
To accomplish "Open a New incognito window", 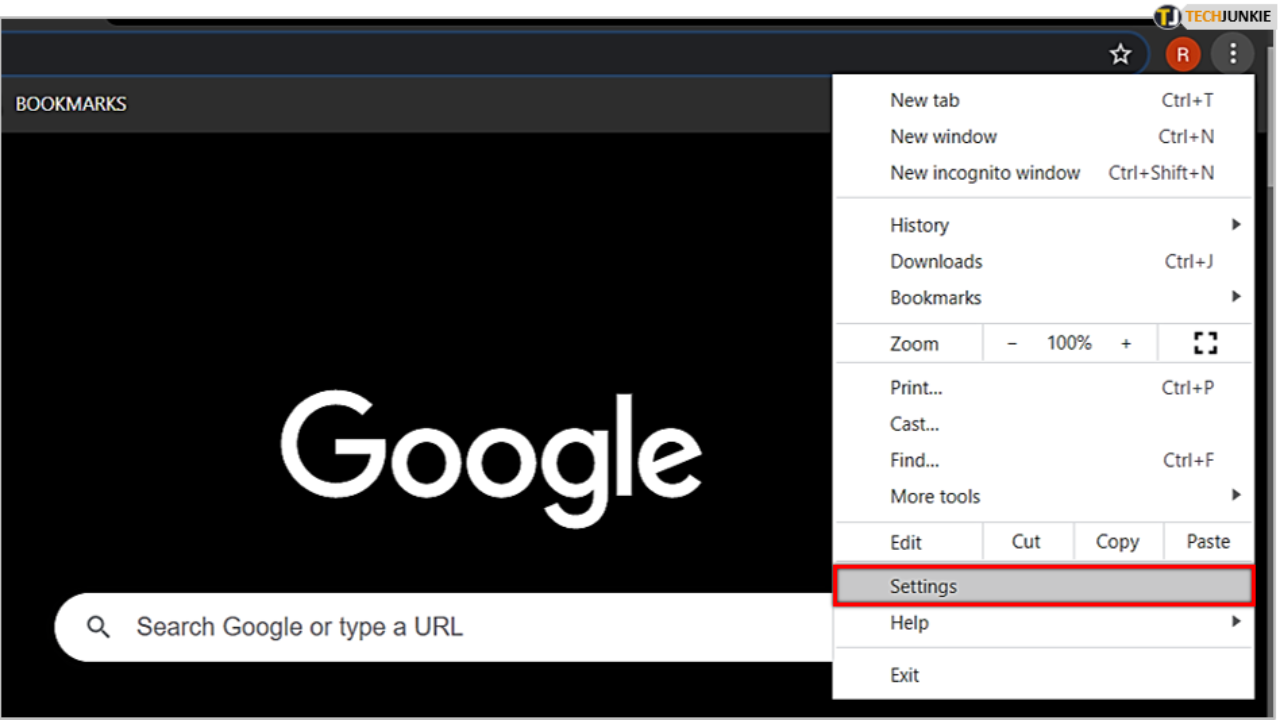I will pyautogui.click(x=985, y=172).
